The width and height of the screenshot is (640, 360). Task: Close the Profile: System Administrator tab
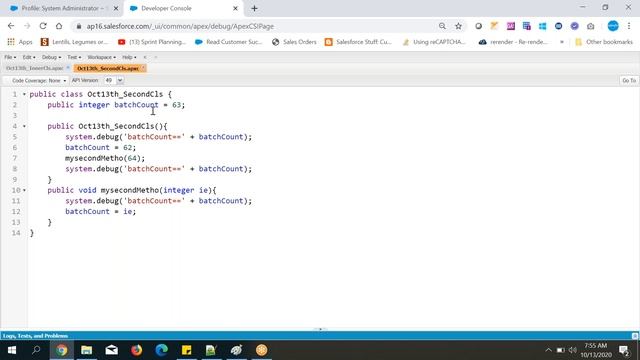(x=116, y=8)
